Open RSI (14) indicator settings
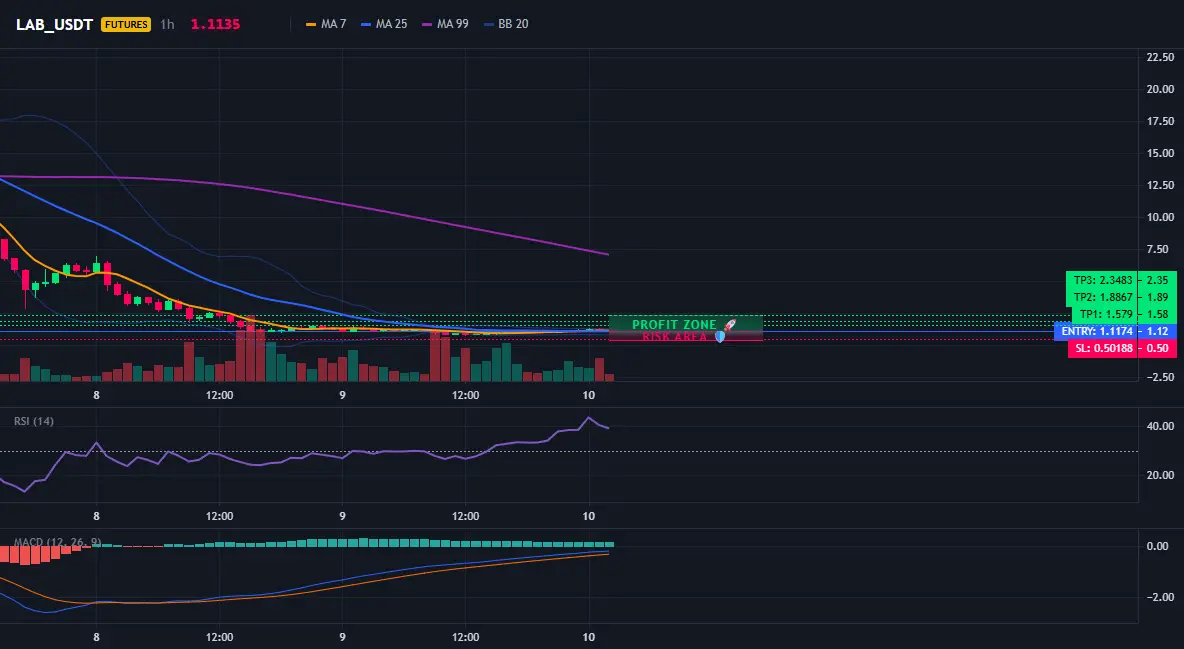The width and height of the screenshot is (1184, 649). pos(34,421)
